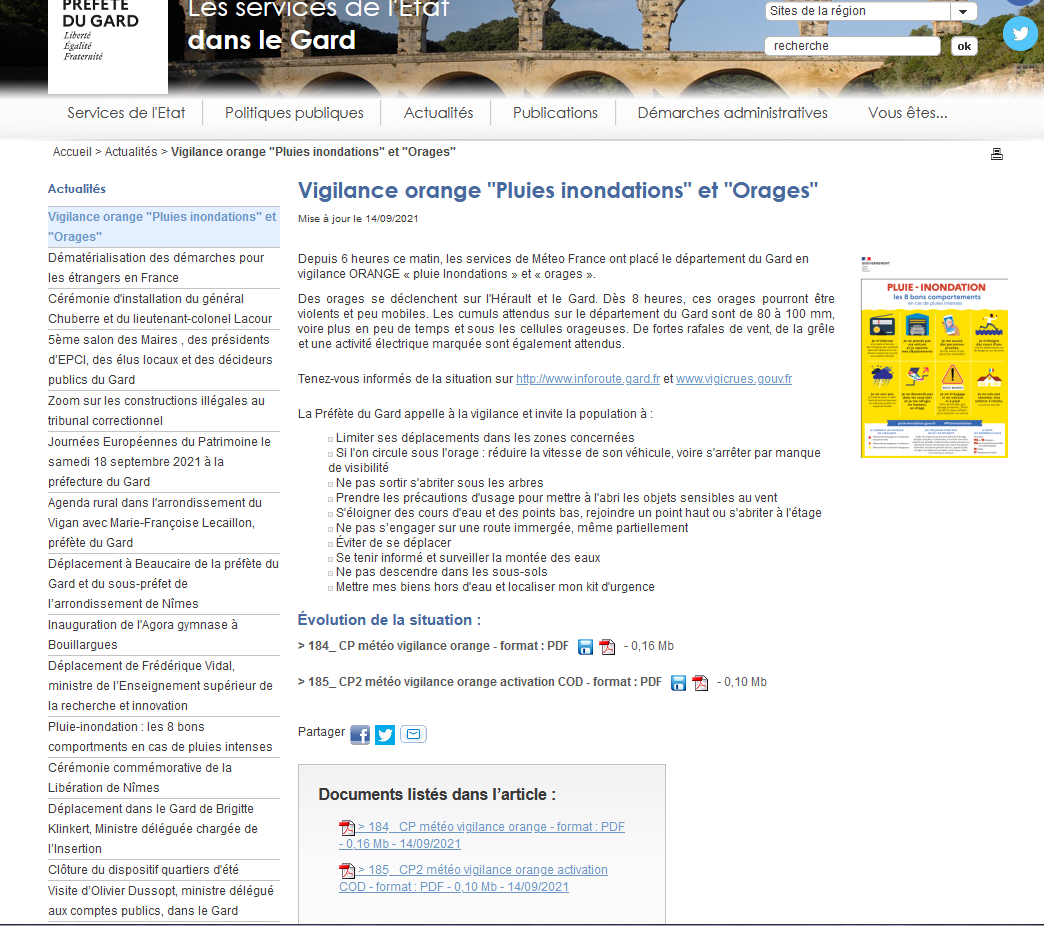
Task: Click the article title Vigilance orange heading
Action: (x=557, y=191)
